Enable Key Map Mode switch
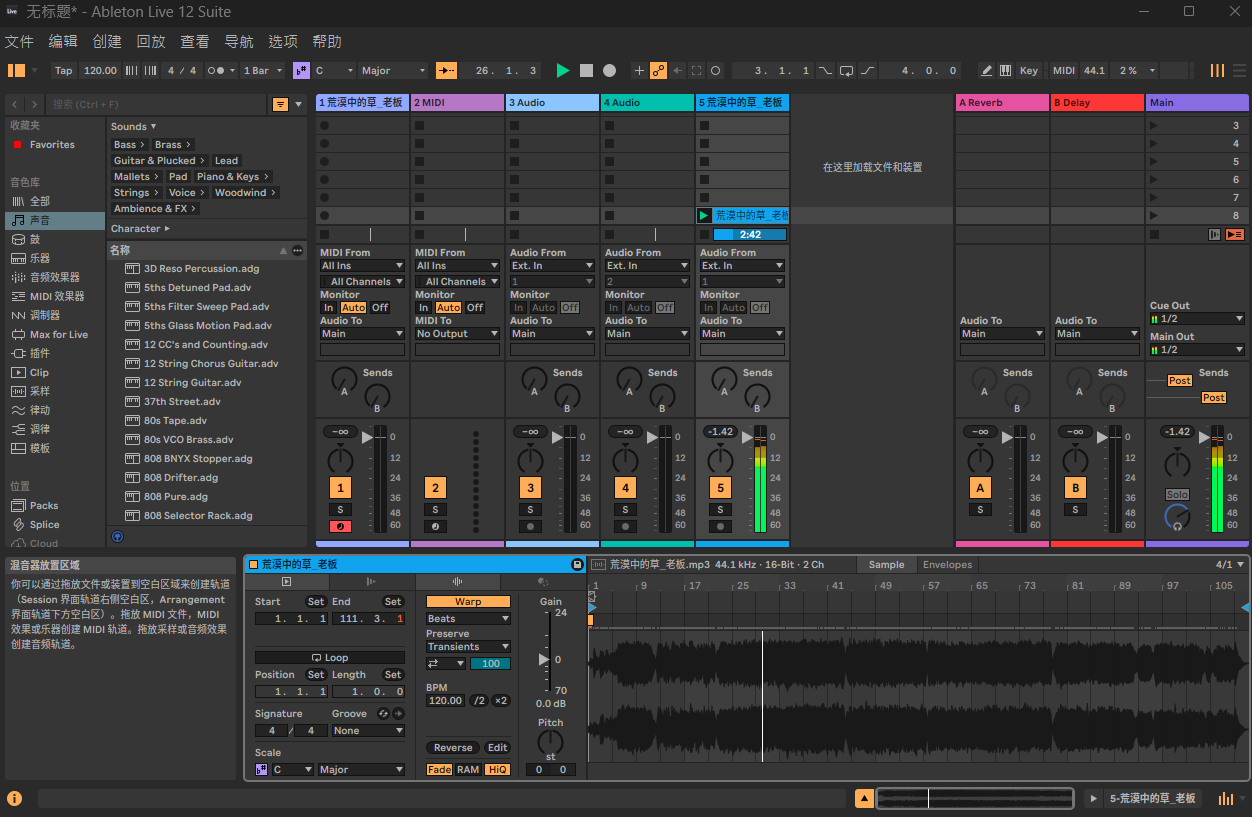1252x817 pixels. click(1029, 71)
